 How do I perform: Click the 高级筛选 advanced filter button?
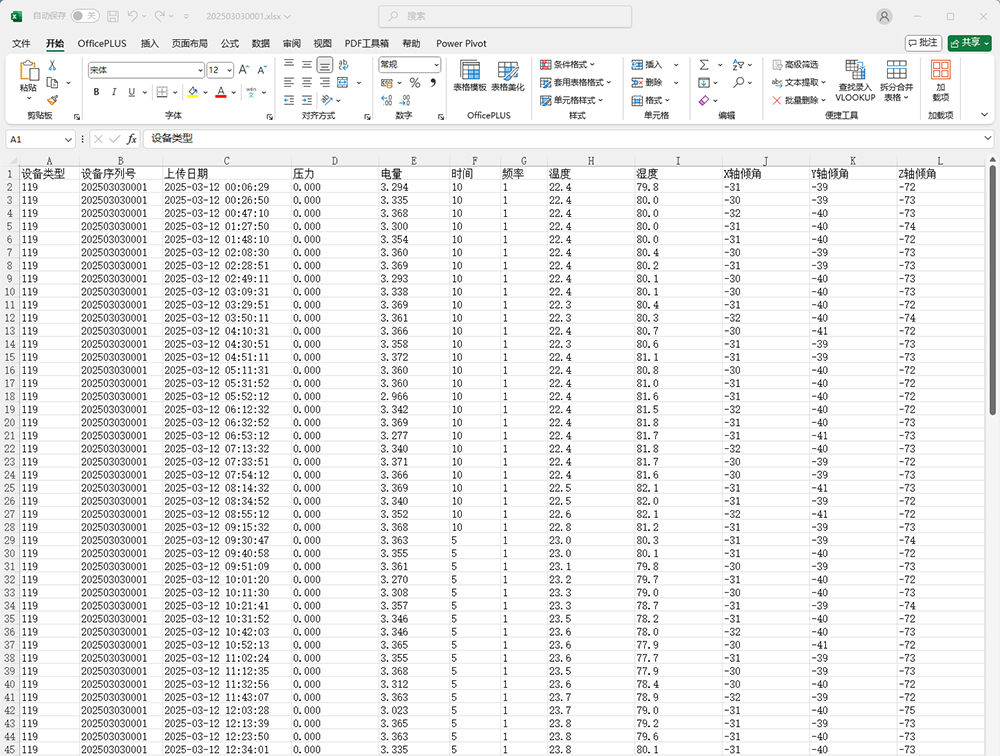795,64
